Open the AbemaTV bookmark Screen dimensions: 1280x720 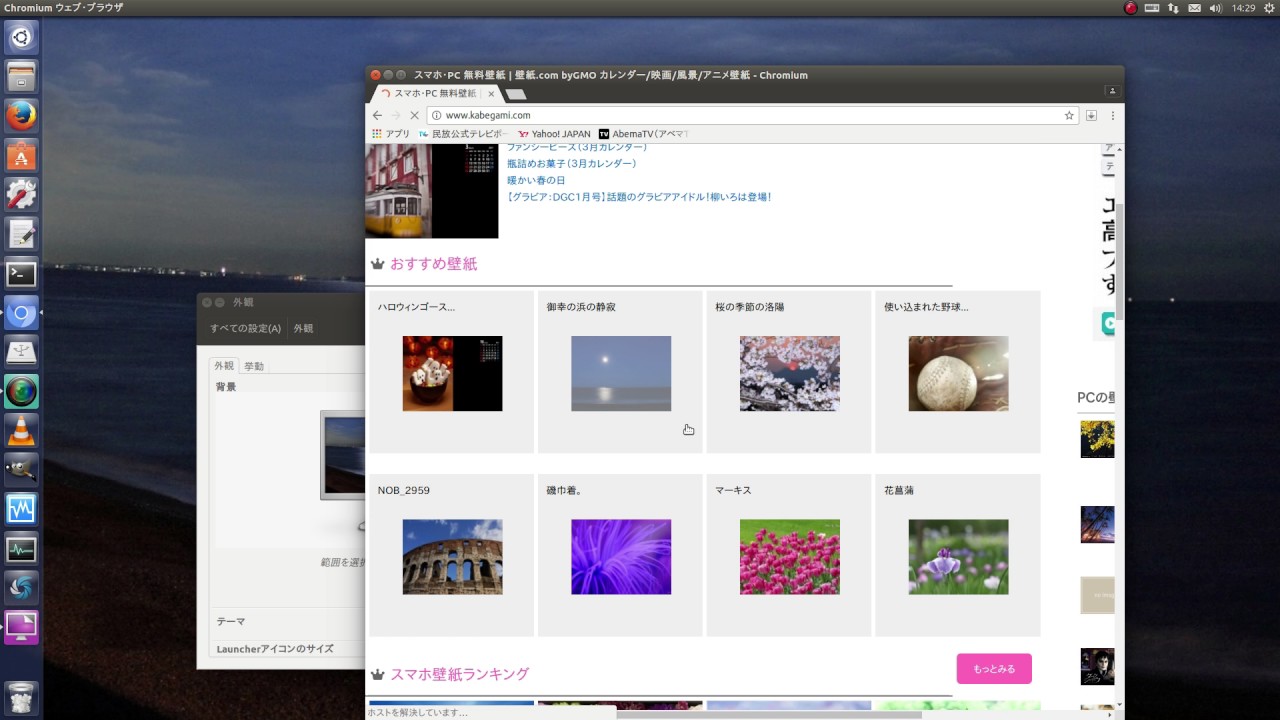coord(644,134)
